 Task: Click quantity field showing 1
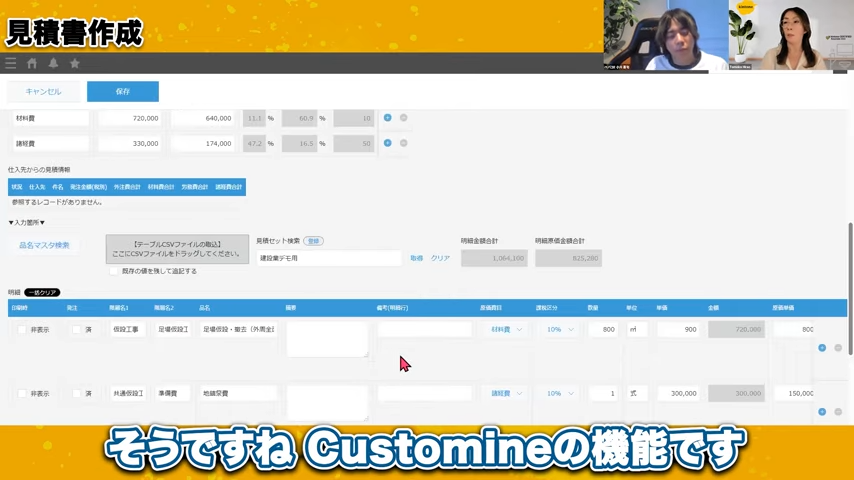click(x=603, y=393)
